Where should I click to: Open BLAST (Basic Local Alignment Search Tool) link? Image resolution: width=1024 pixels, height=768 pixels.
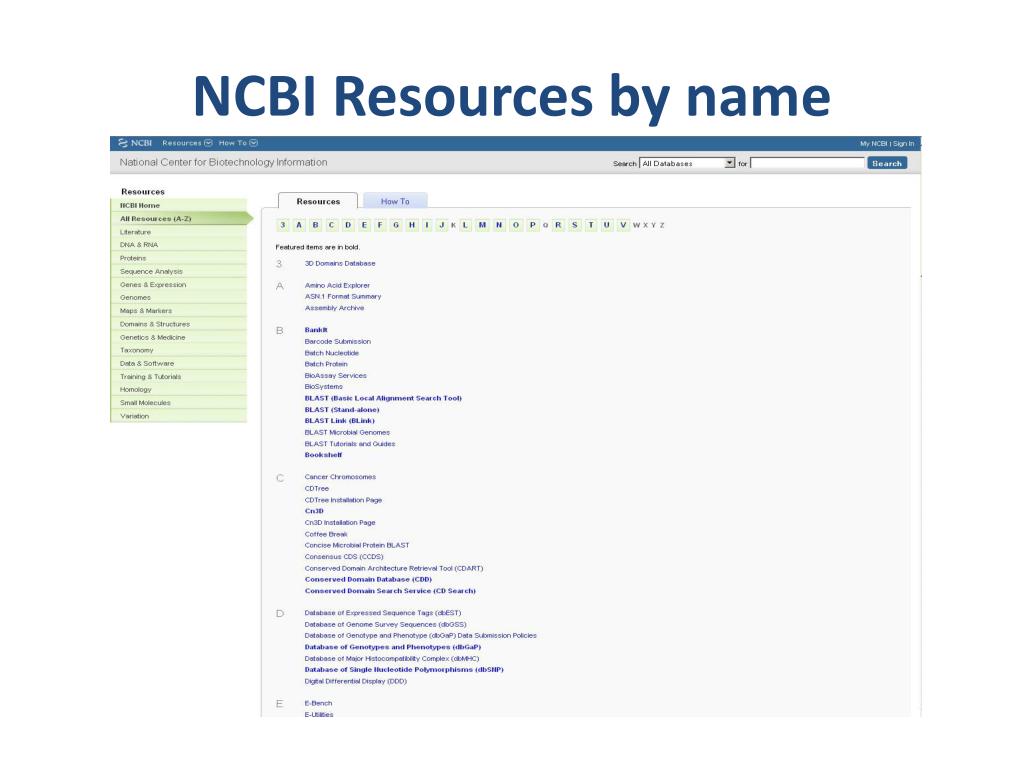coord(383,398)
